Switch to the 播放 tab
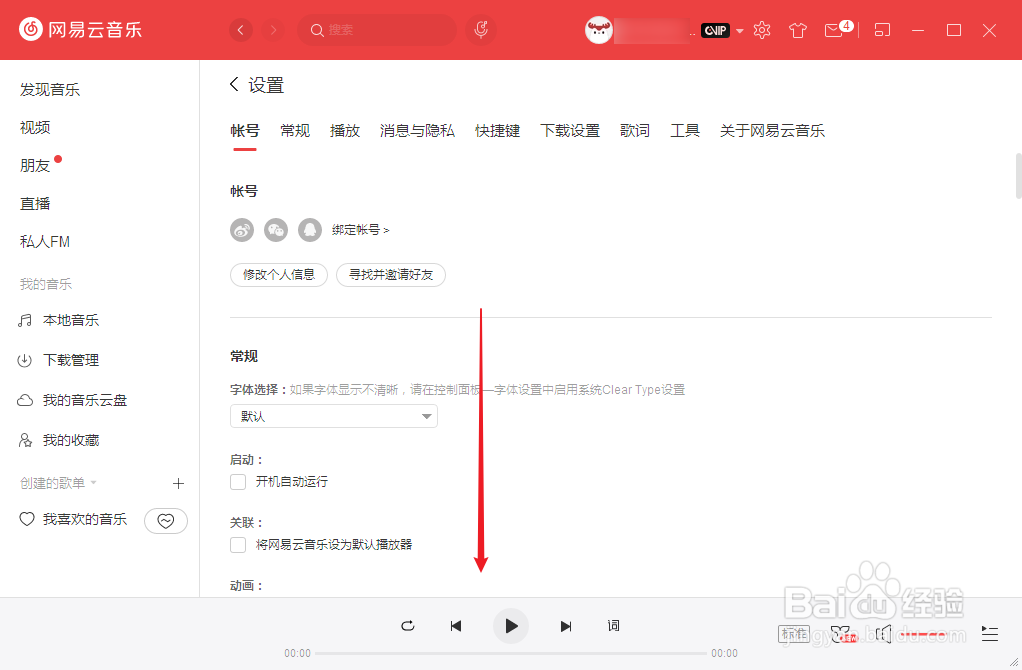Viewport: 1022px width, 670px height. pos(345,131)
